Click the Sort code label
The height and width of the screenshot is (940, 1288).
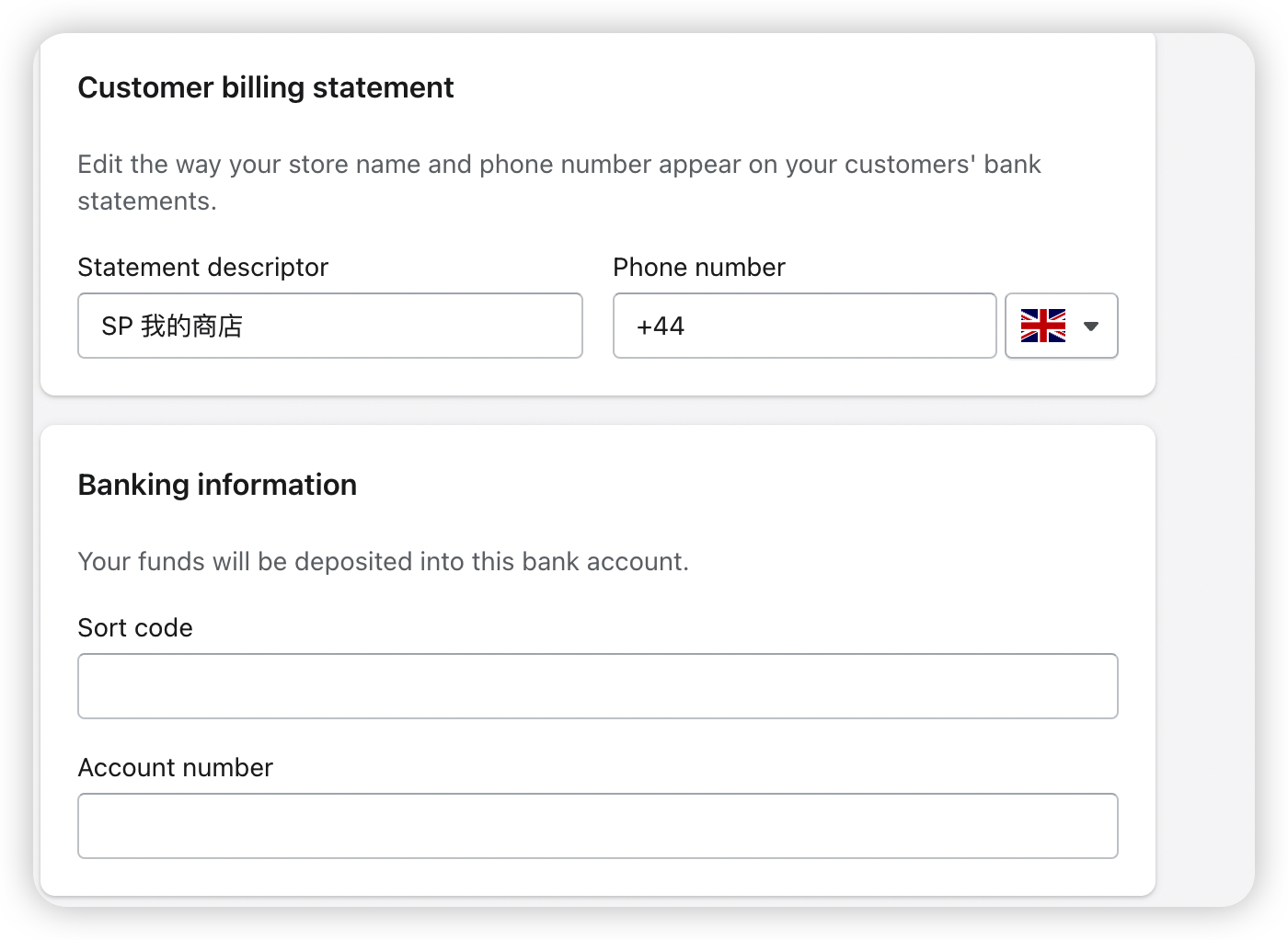point(135,627)
